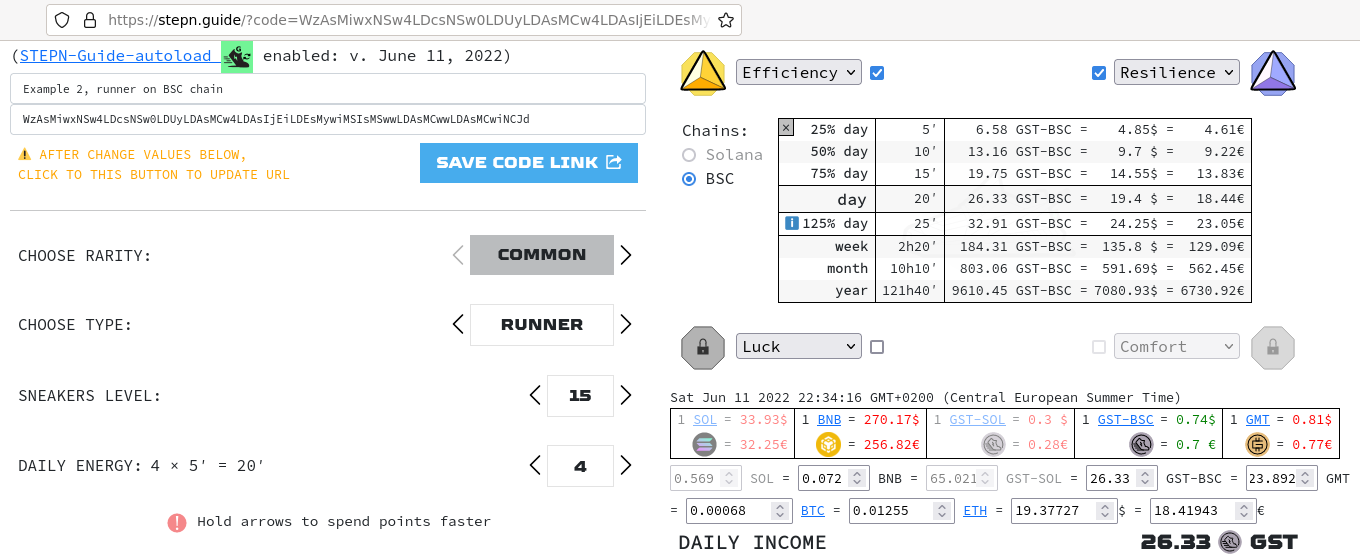The image size is (1360, 560).
Task: Select previous rarity with left arrow
Action: point(458,255)
